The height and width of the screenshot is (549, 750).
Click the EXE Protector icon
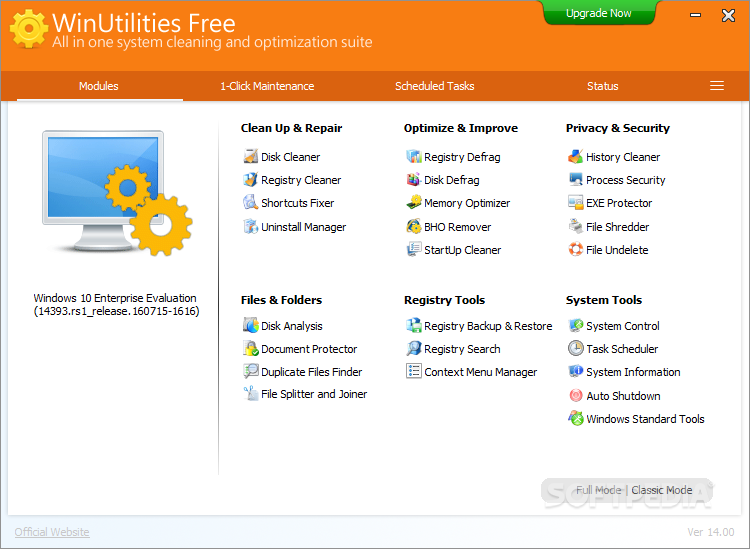click(576, 203)
